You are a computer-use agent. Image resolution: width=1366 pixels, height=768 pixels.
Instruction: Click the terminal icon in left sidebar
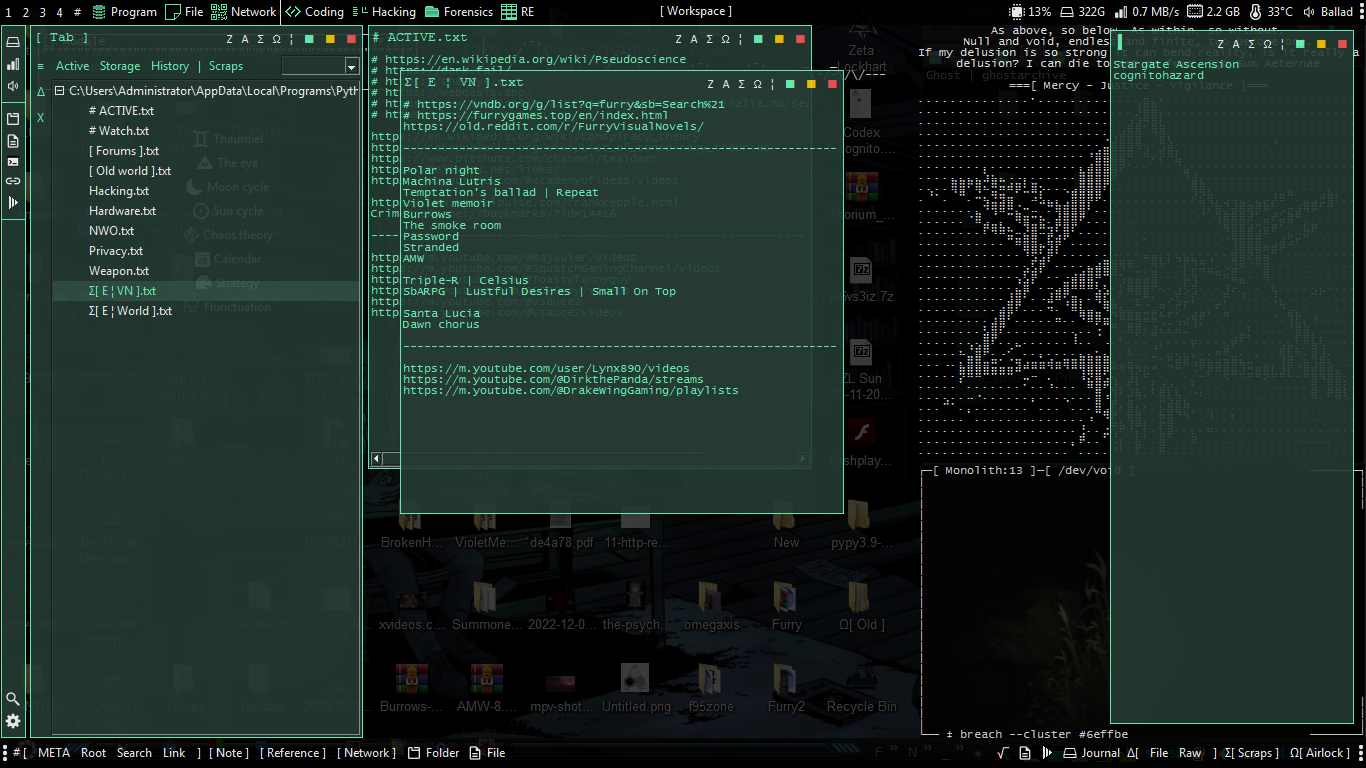[x=13, y=161]
